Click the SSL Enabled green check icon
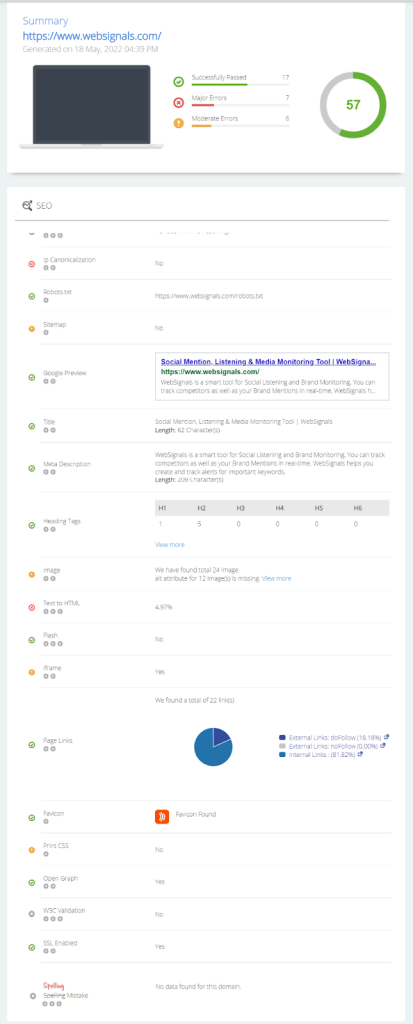413x1024 pixels. (x=31, y=947)
